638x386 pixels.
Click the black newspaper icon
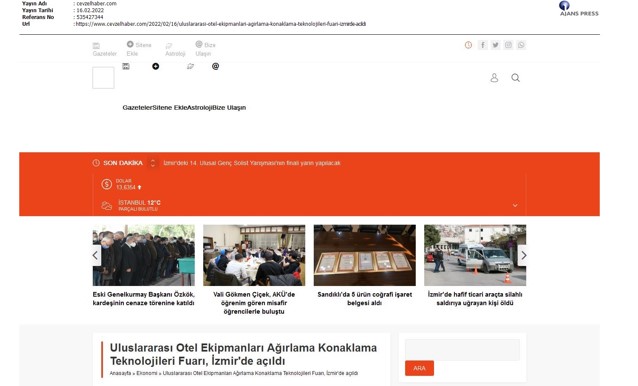point(126,66)
